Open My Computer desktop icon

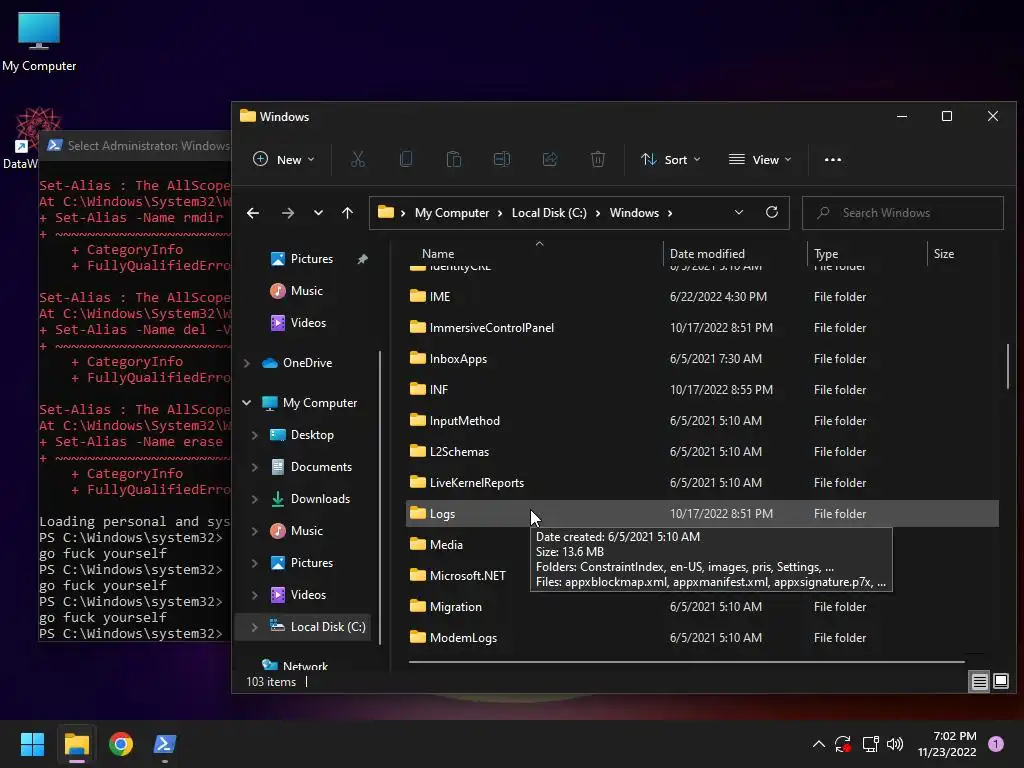point(39,41)
